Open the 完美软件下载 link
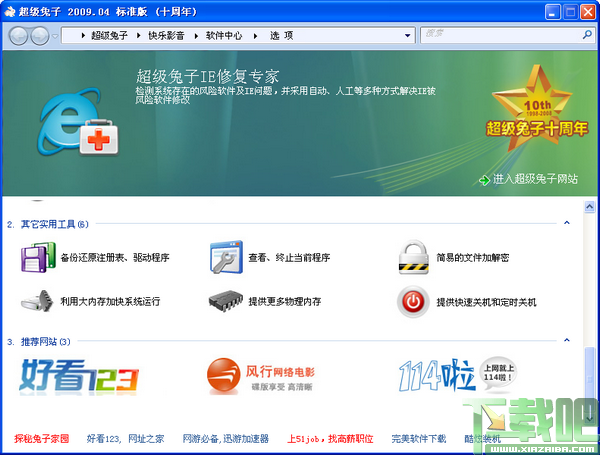Image resolution: width=600 pixels, height=455 pixels. 419,439
